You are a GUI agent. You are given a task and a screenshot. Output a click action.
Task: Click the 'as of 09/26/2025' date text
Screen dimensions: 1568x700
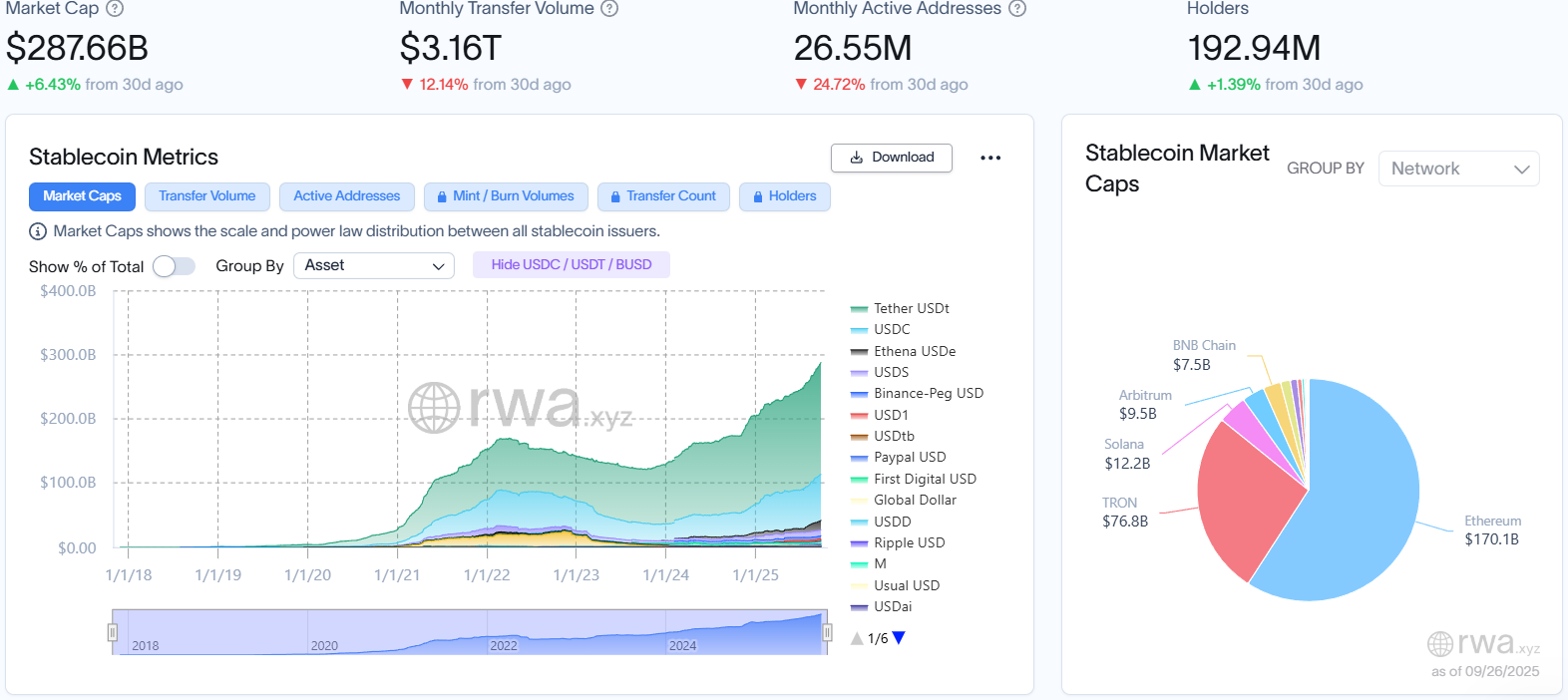[1485, 671]
